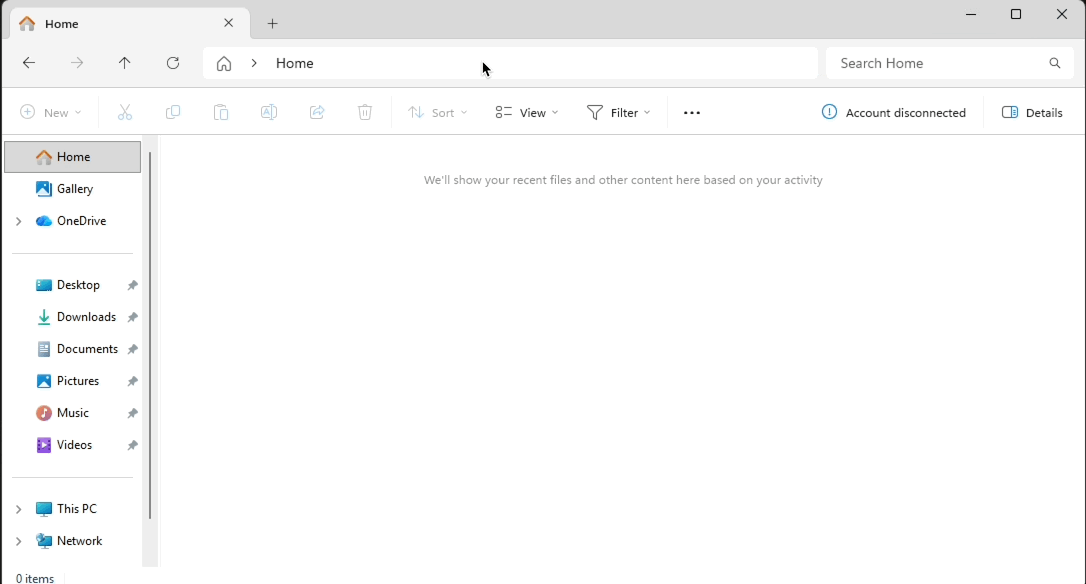Select the Delete trash icon
The height and width of the screenshot is (584, 1086).
coord(364,112)
